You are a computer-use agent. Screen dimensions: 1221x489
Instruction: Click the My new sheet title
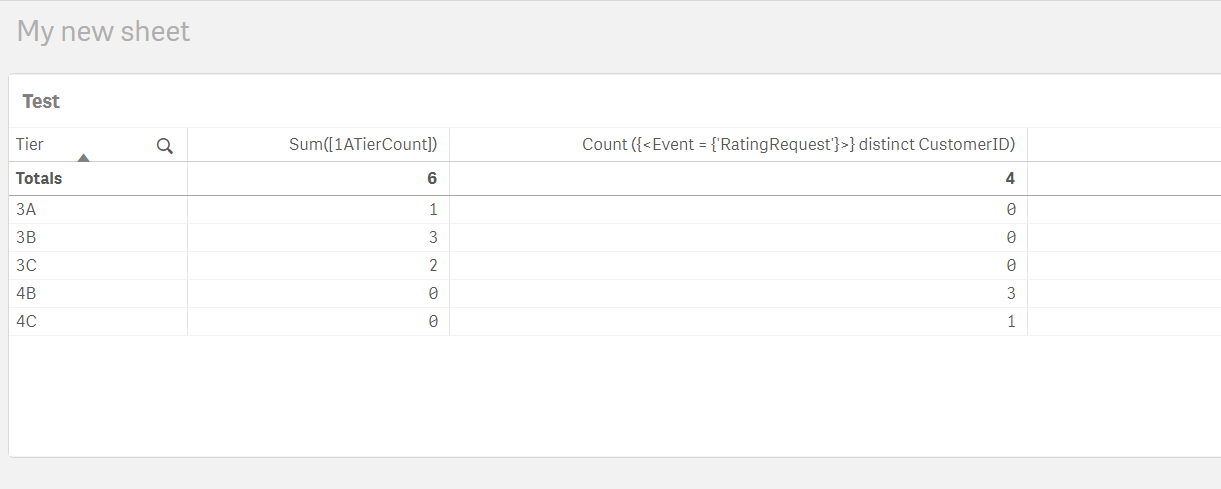pyautogui.click(x=103, y=31)
